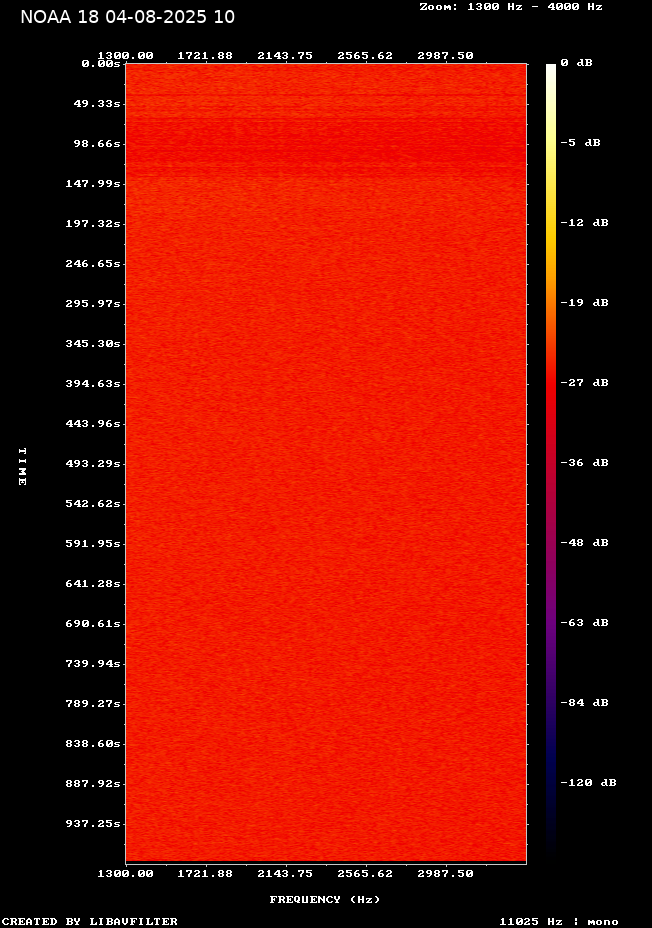Click the dark band near 98.66s in spectrogram
652x928 pixels.
click(325, 140)
